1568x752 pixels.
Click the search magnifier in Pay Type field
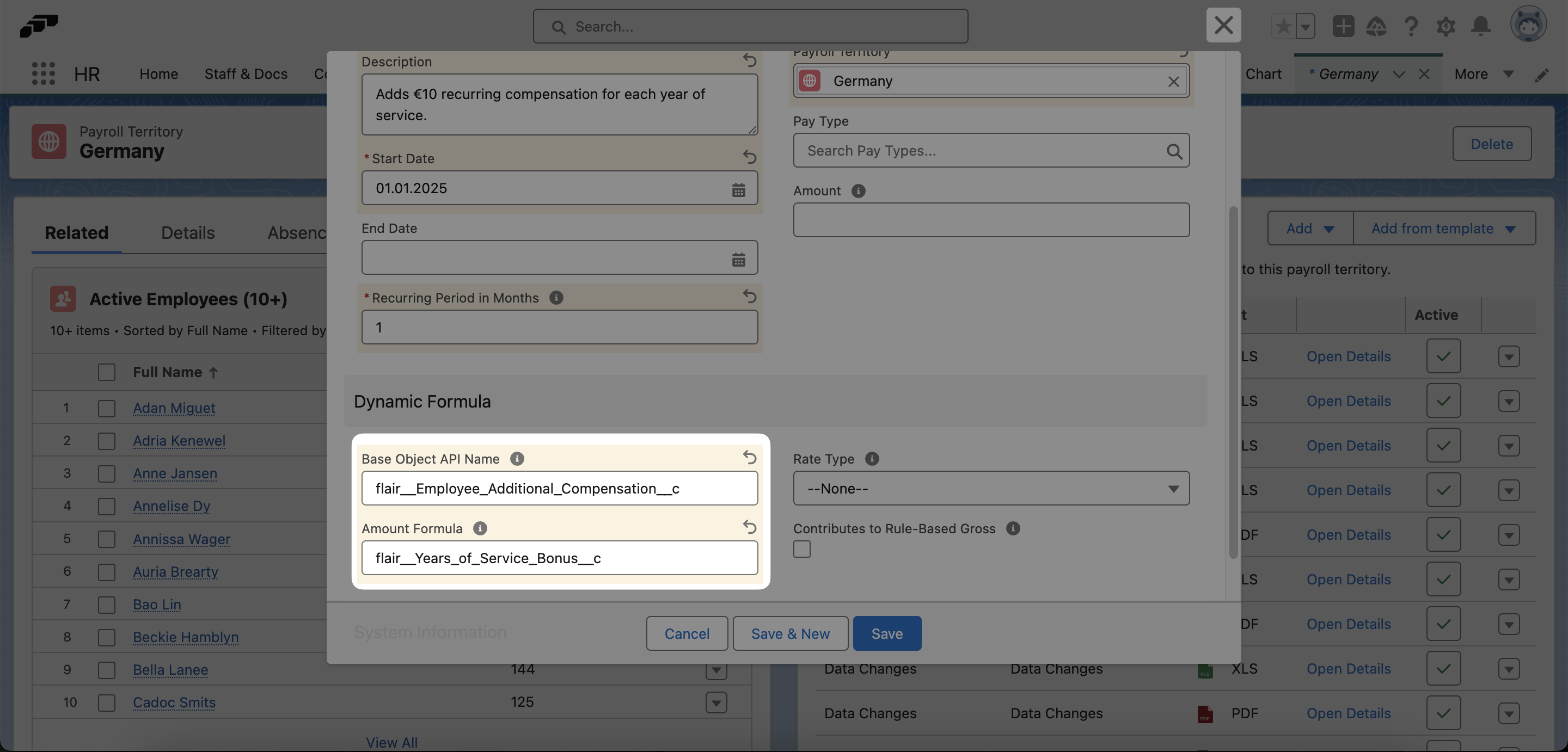(x=1174, y=150)
